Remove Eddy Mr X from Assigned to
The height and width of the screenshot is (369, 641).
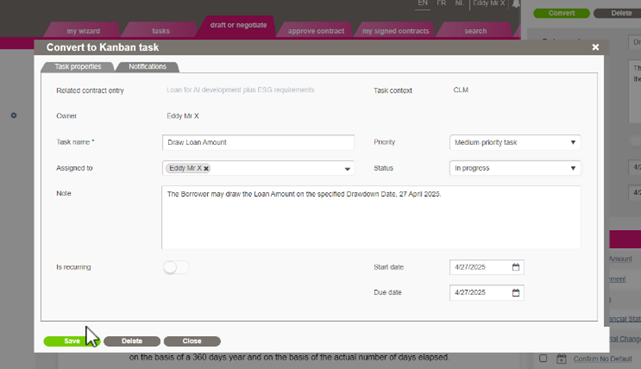[206, 168]
